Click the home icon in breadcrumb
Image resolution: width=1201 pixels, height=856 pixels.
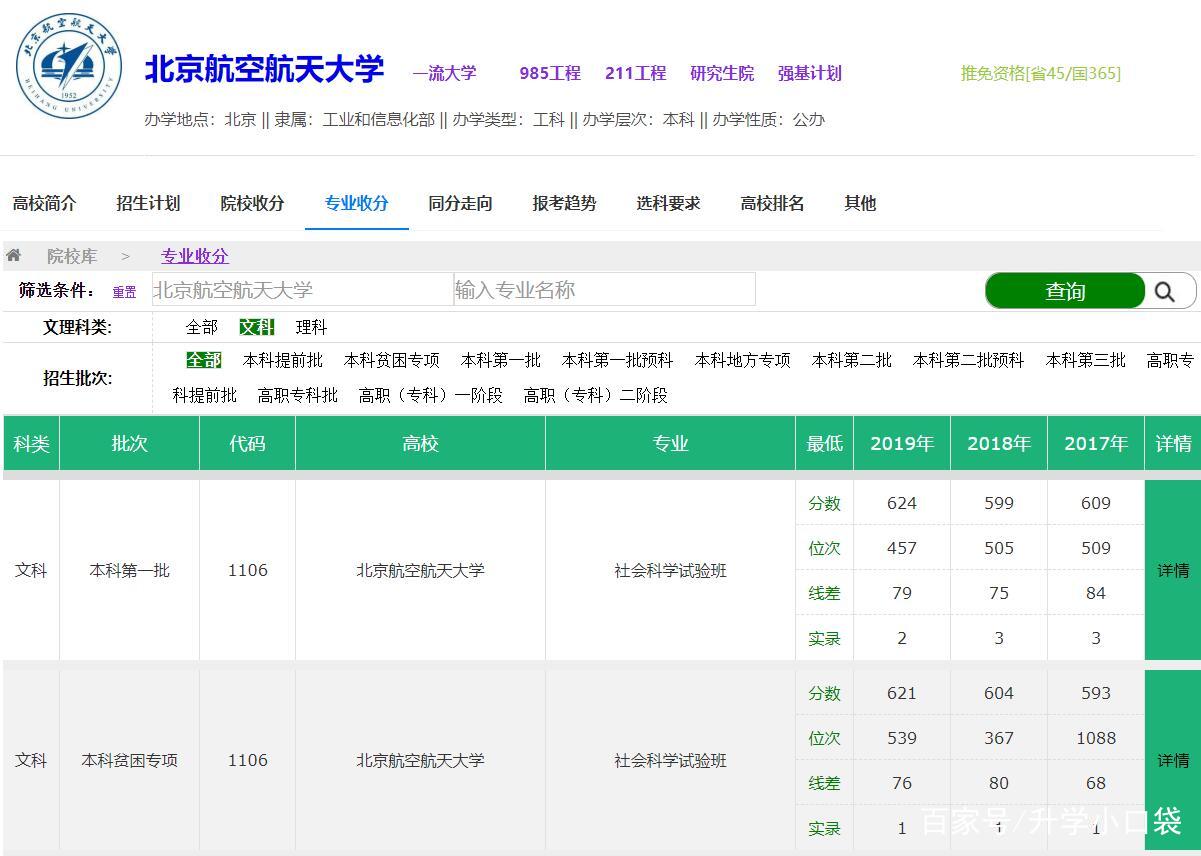[x=14, y=256]
